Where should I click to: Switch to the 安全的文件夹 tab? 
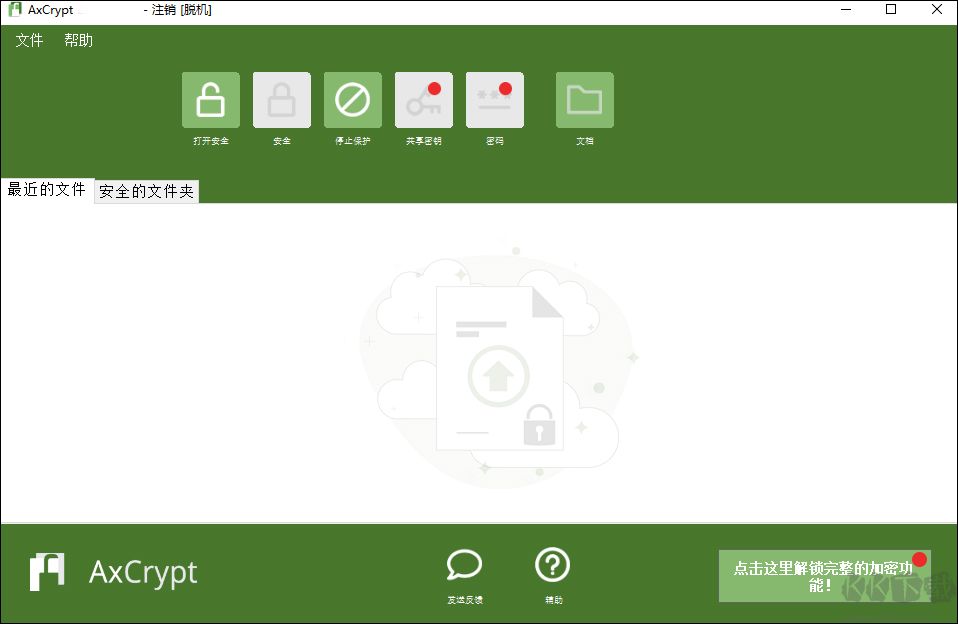click(x=147, y=191)
